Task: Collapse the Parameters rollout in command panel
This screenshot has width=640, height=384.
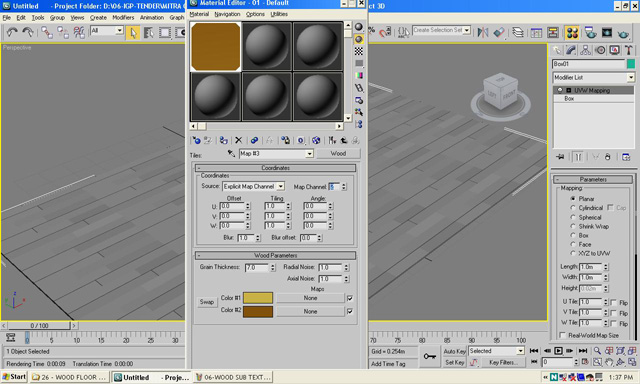Action: (593, 180)
